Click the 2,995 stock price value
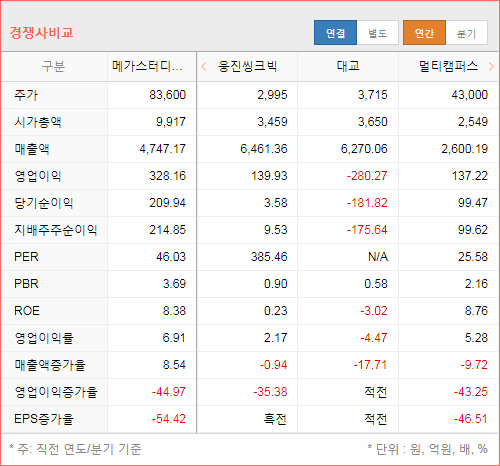This screenshot has height=466, width=500. [272, 95]
